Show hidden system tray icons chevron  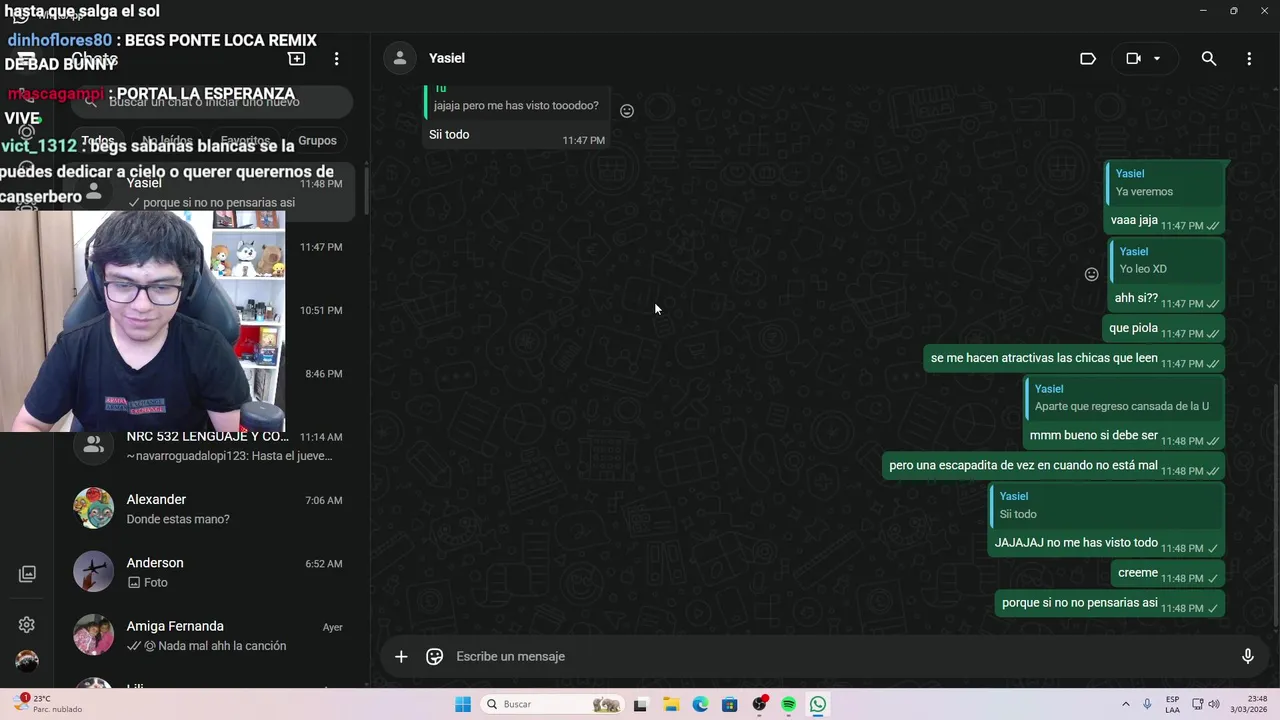click(x=1125, y=705)
